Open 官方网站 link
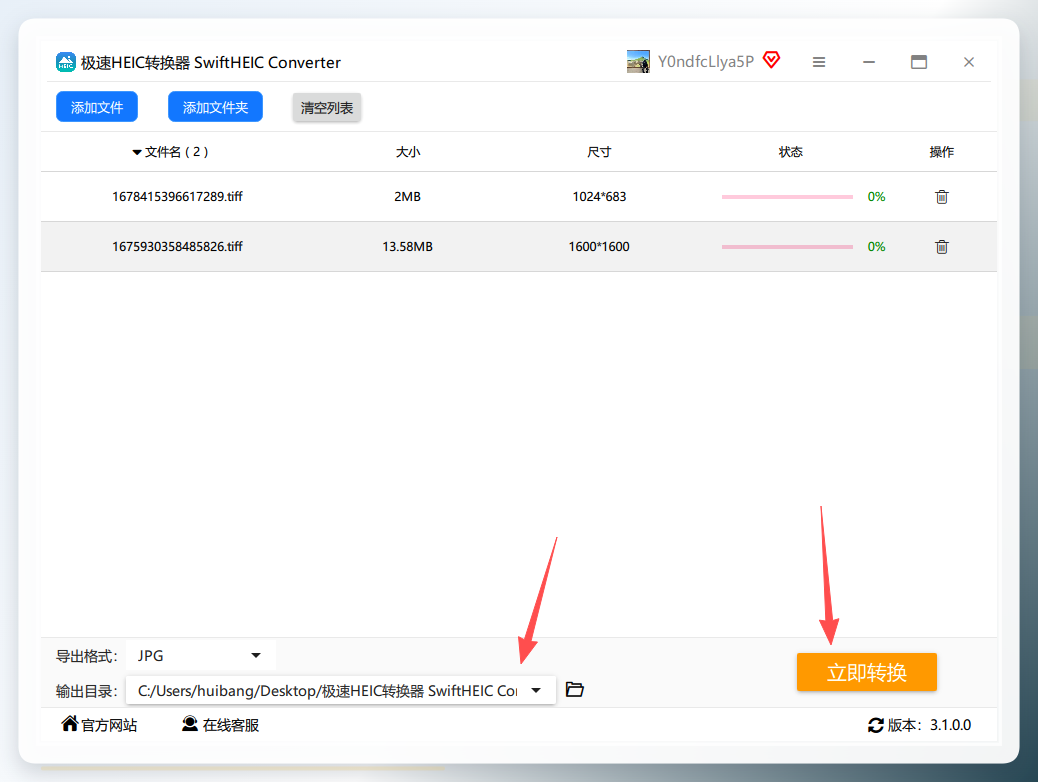The width and height of the screenshot is (1038, 782). click(x=109, y=725)
